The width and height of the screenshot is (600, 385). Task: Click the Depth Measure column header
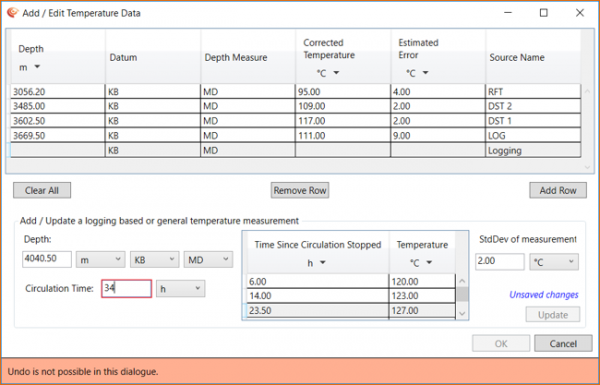click(x=248, y=57)
